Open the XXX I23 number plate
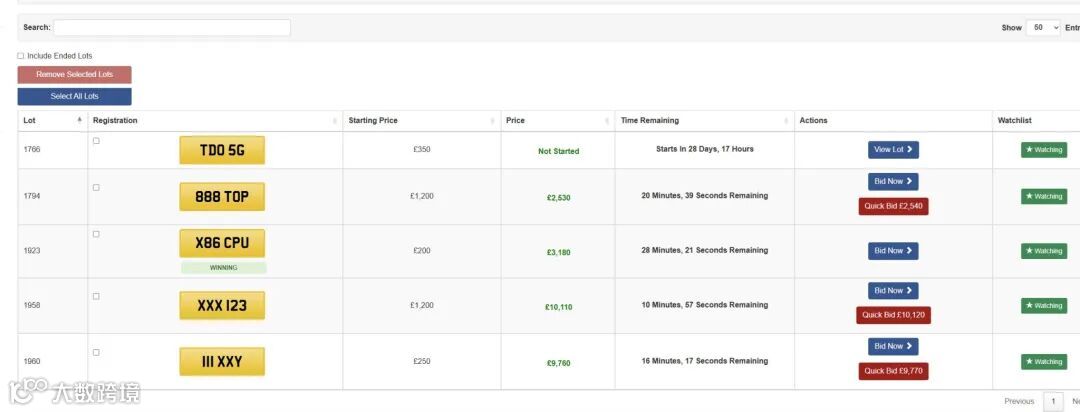 coord(222,305)
